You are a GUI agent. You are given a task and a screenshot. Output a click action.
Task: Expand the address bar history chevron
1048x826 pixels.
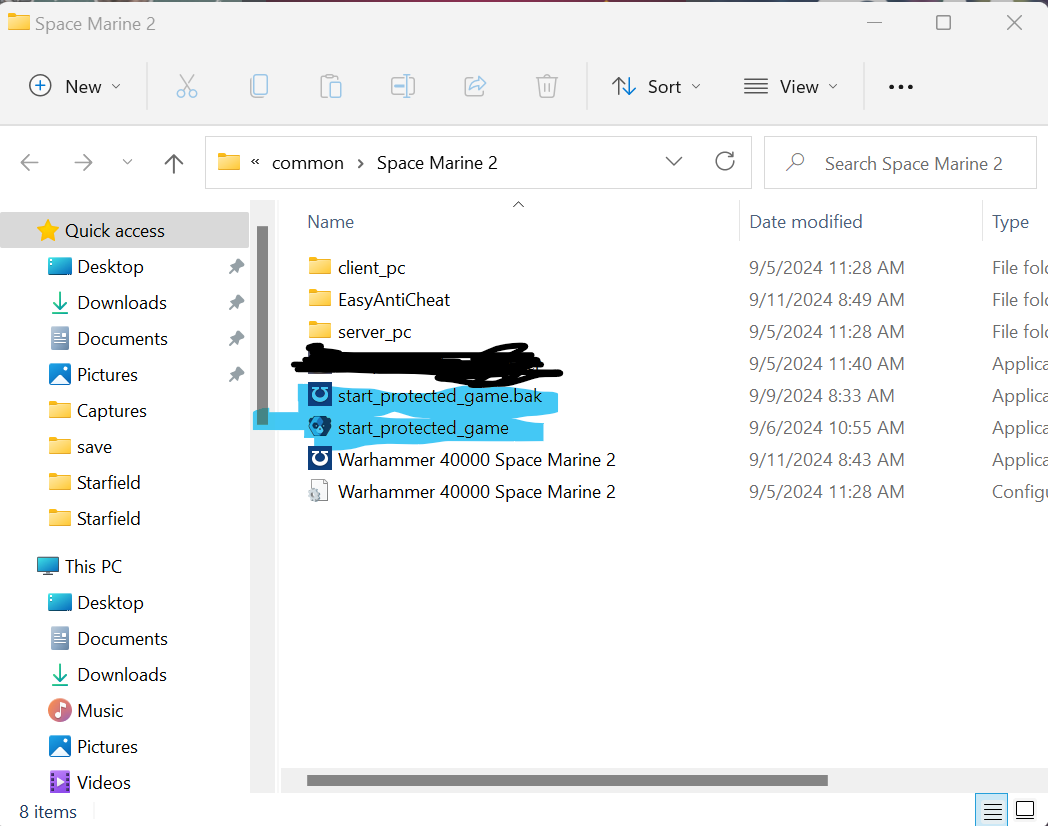tap(674, 162)
